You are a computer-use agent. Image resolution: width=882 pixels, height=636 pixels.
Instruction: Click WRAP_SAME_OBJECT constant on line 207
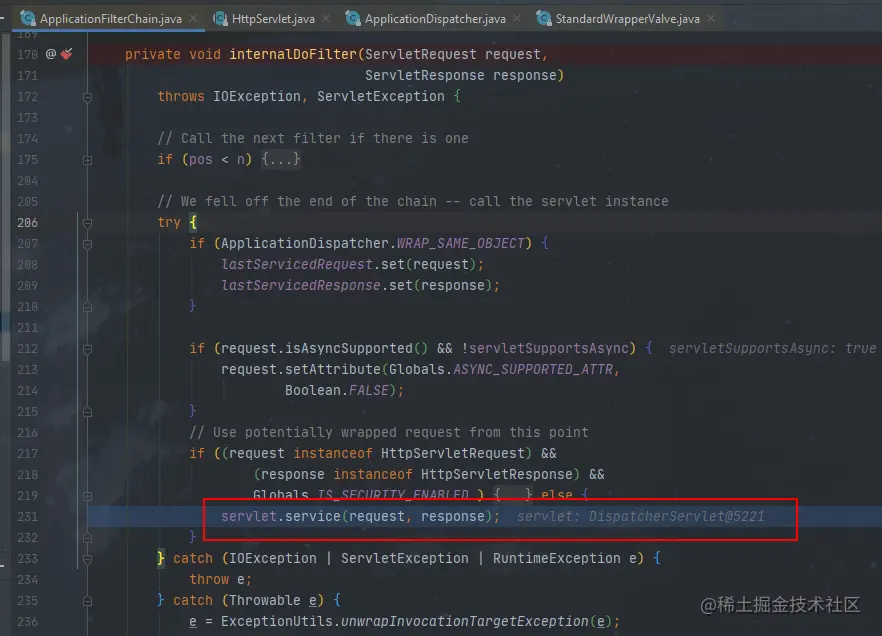461,243
